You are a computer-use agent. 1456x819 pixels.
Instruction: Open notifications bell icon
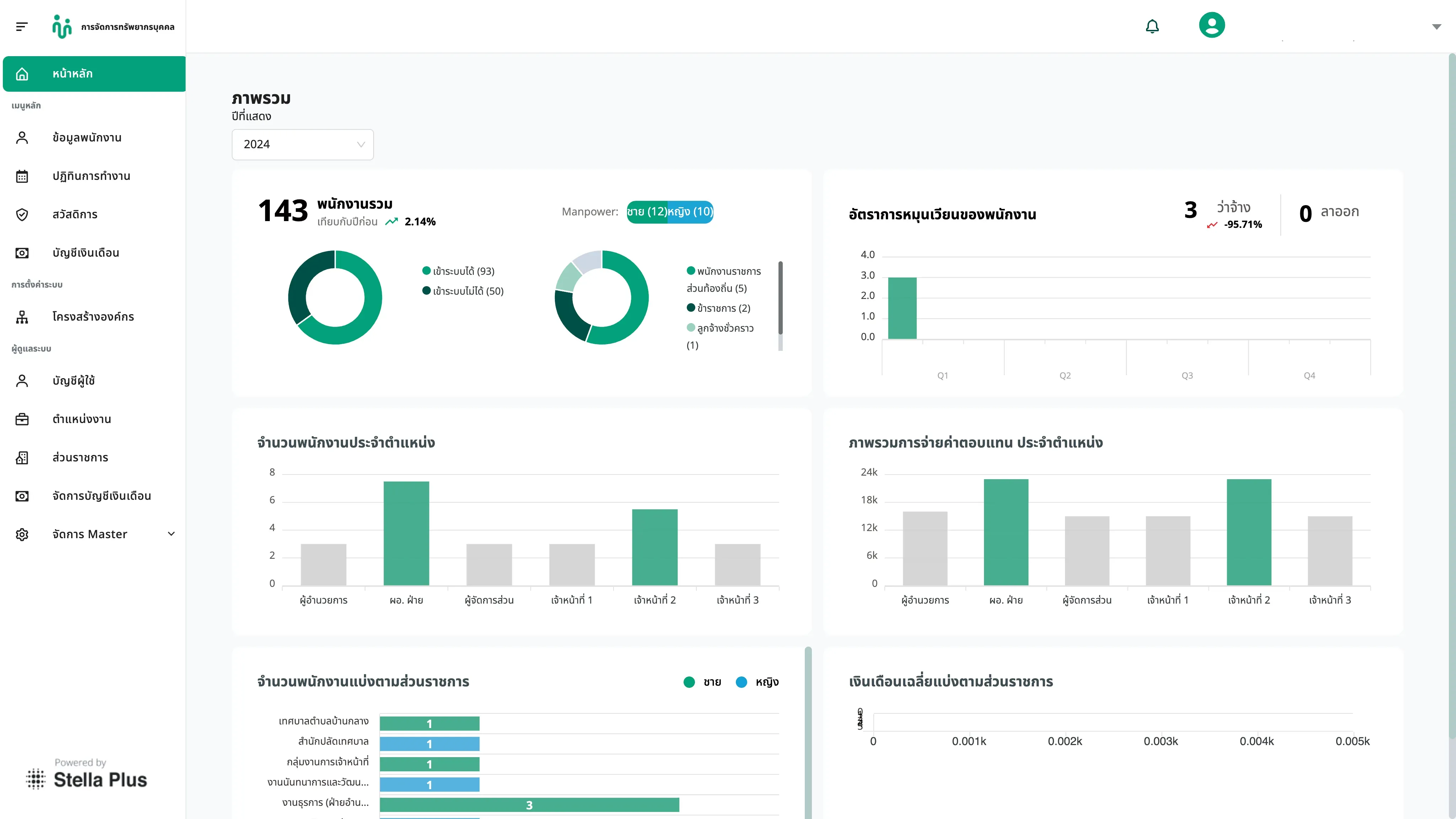coord(1152,27)
